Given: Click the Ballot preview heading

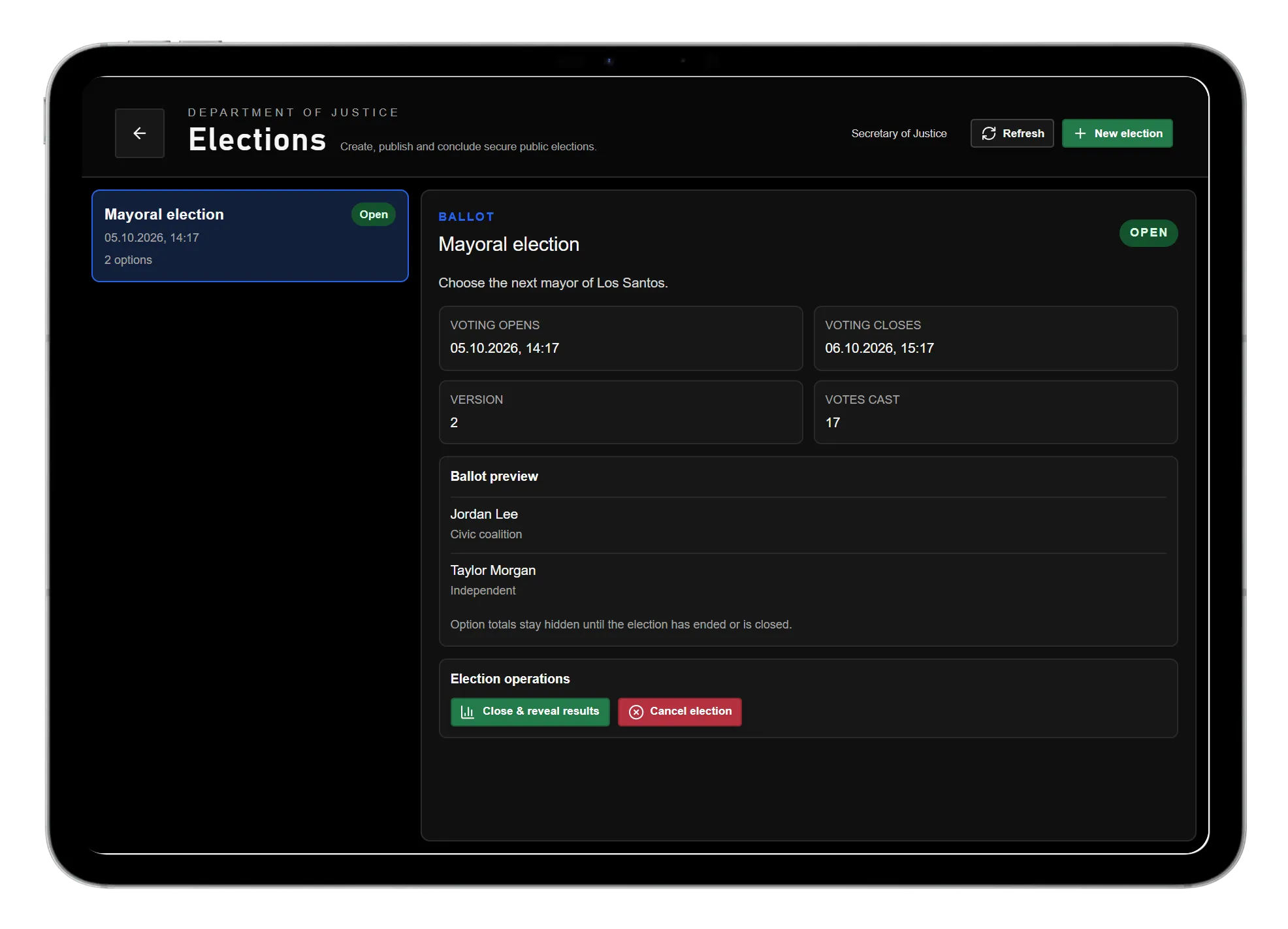Looking at the screenshot, I should pyautogui.click(x=494, y=476).
